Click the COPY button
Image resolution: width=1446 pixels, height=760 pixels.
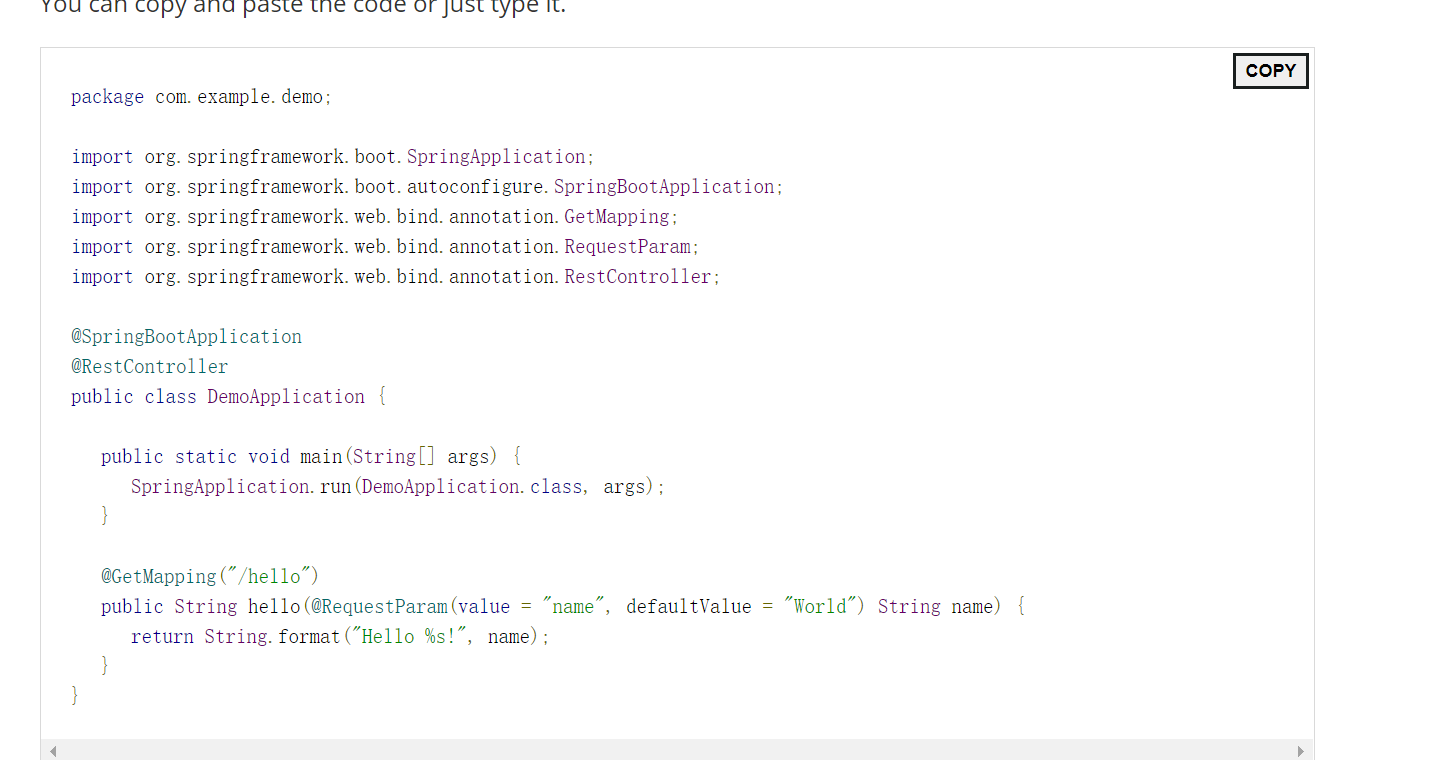1270,70
